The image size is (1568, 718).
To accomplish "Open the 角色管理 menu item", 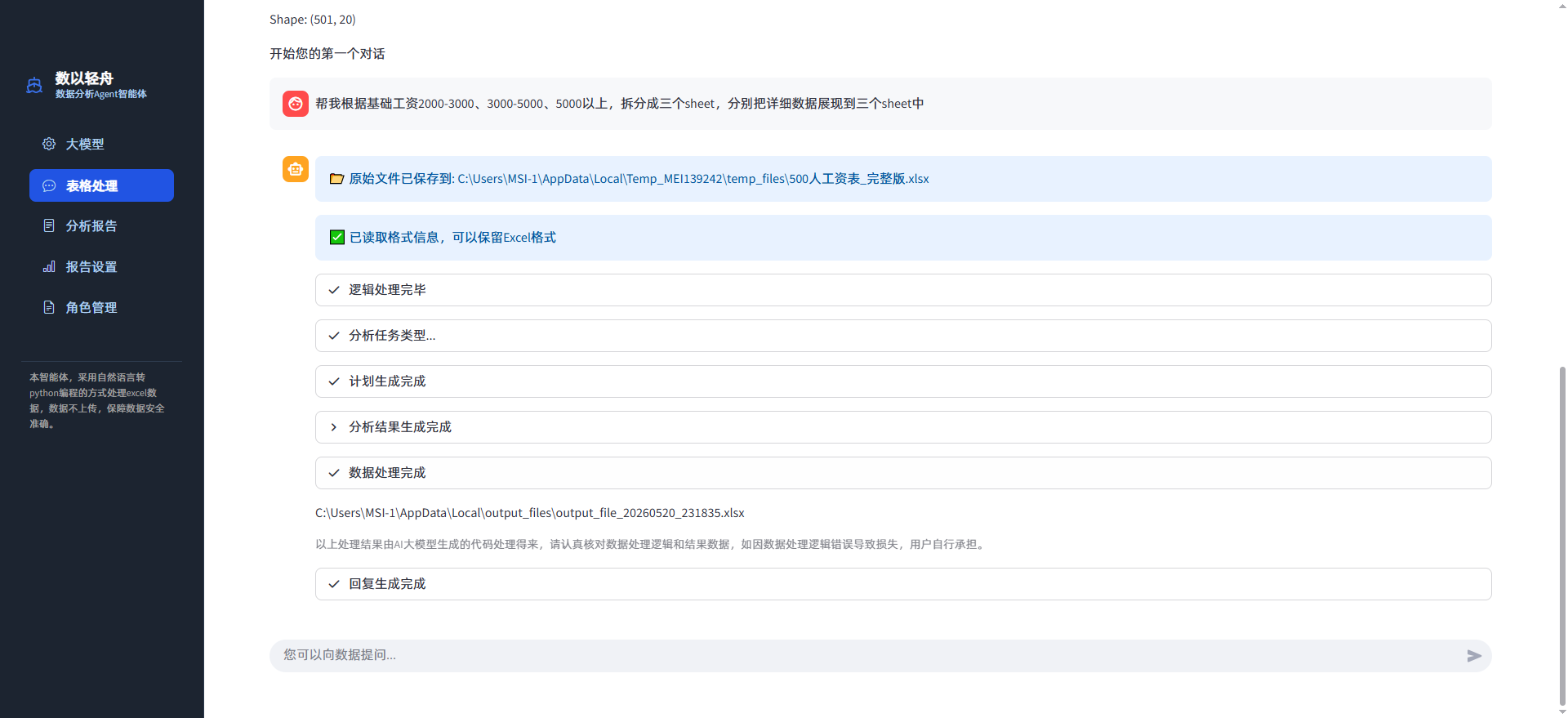I will pyautogui.click(x=101, y=307).
